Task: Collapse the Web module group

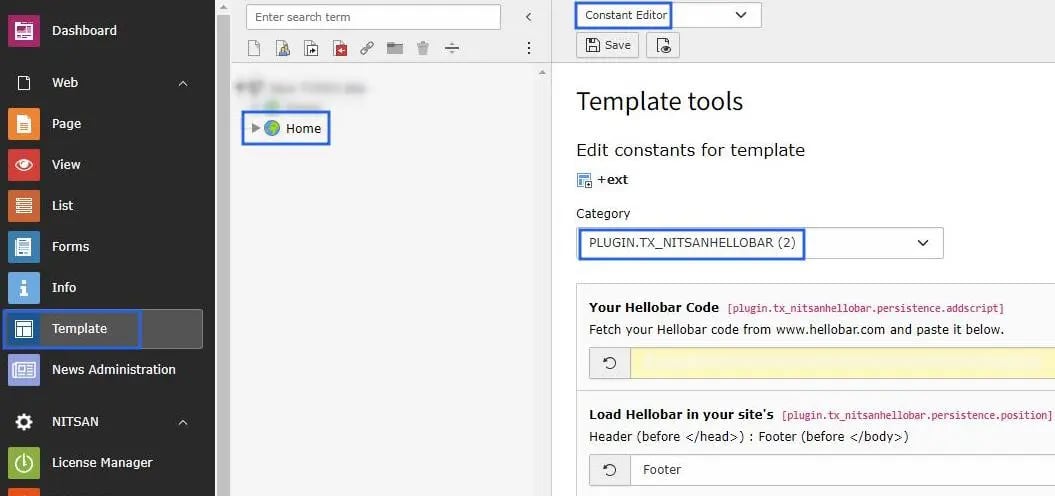Action: 183,83
